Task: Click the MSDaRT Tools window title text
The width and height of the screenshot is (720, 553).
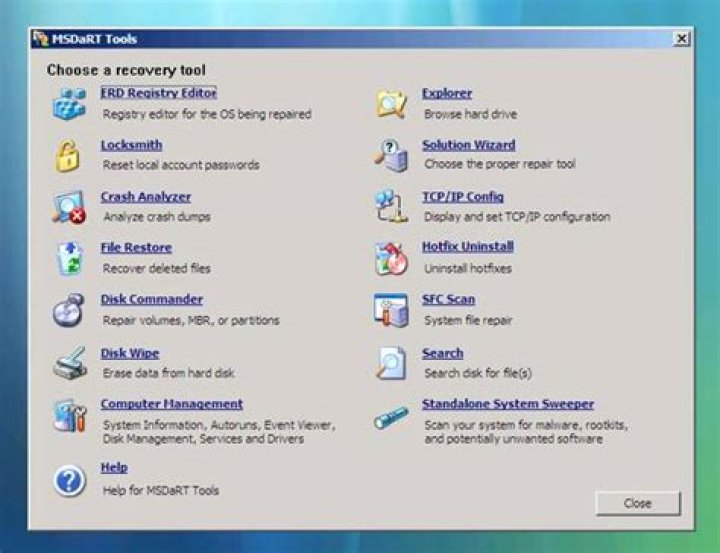Action: (94, 39)
